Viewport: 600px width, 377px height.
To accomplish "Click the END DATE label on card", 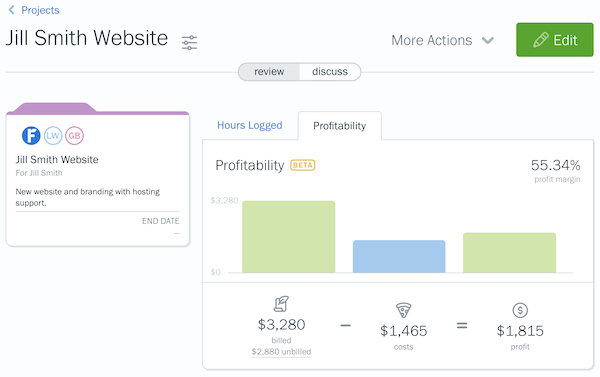I will [x=161, y=221].
